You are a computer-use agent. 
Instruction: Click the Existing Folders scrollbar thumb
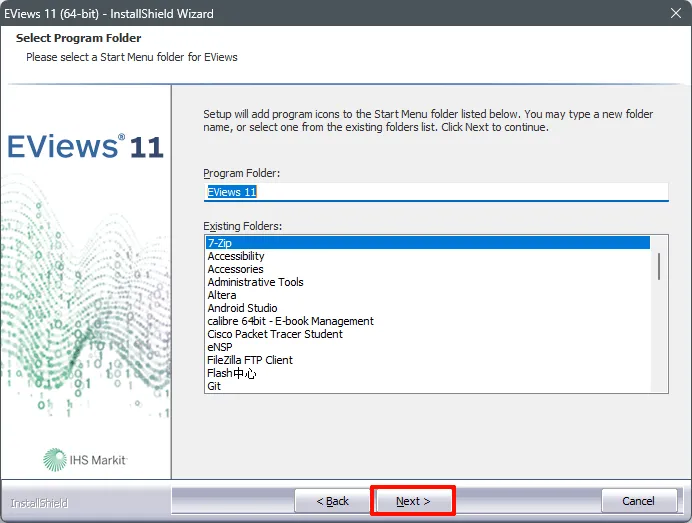click(x=659, y=266)
